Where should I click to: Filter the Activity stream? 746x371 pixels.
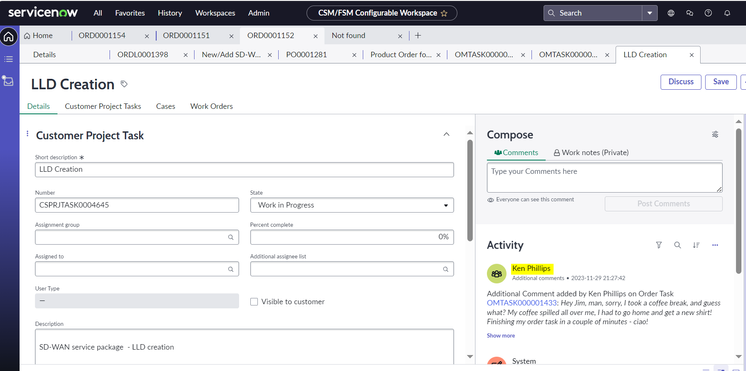pyautogui.click(x=658, y=245)
